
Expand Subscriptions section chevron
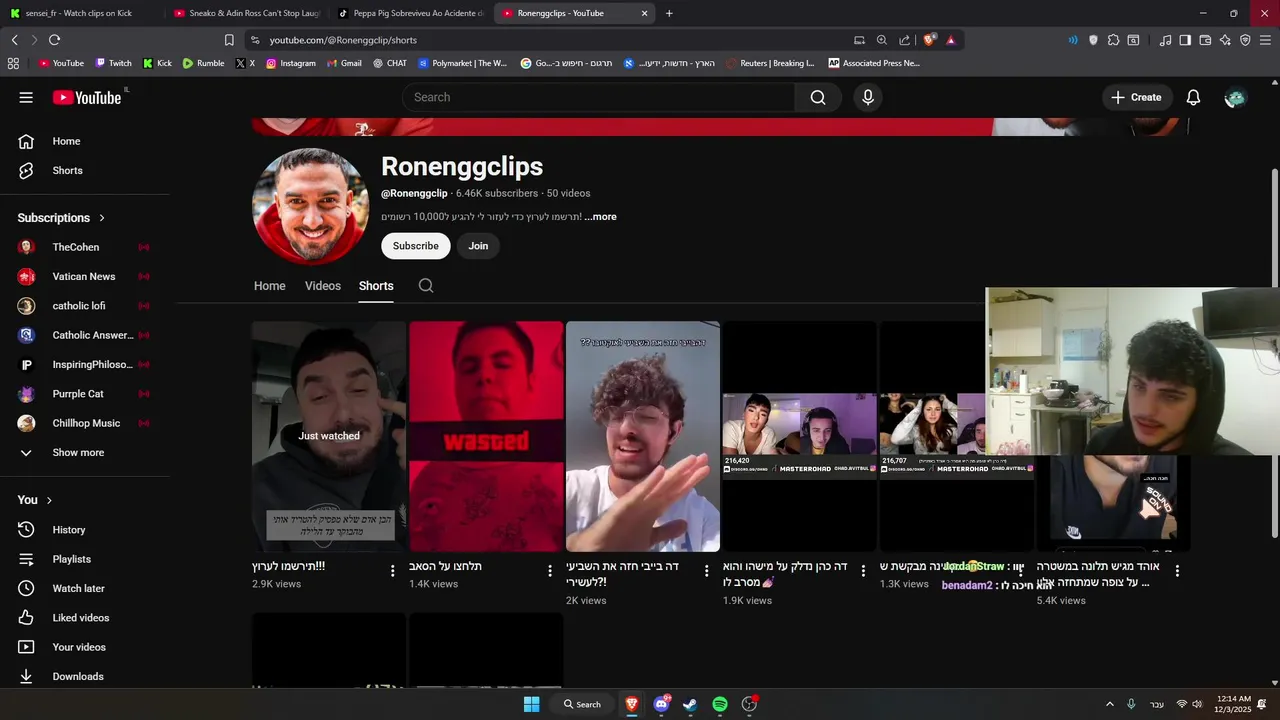102,218
